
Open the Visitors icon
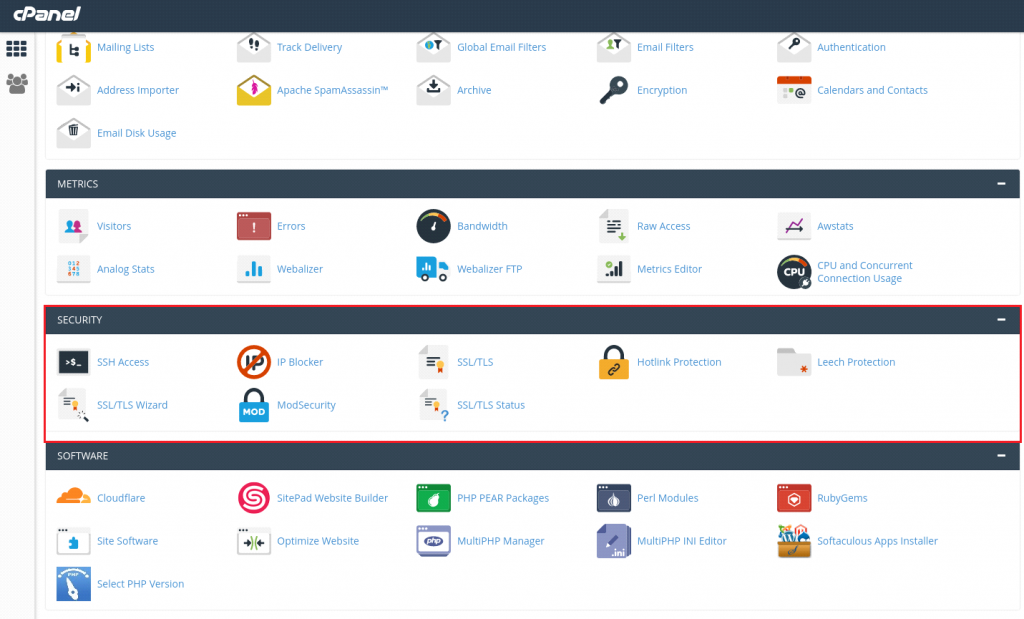[x=73, y=226]
